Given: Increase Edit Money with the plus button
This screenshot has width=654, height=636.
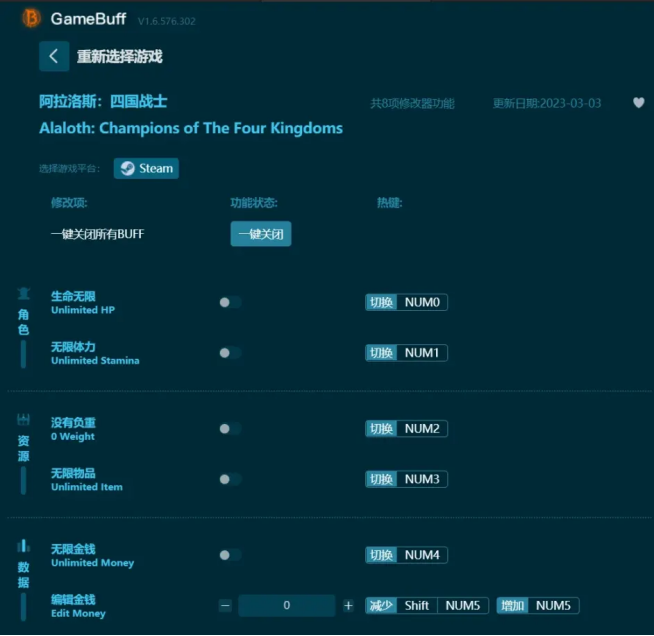Looking at the screenshot, I should click(x=348, y=606).
